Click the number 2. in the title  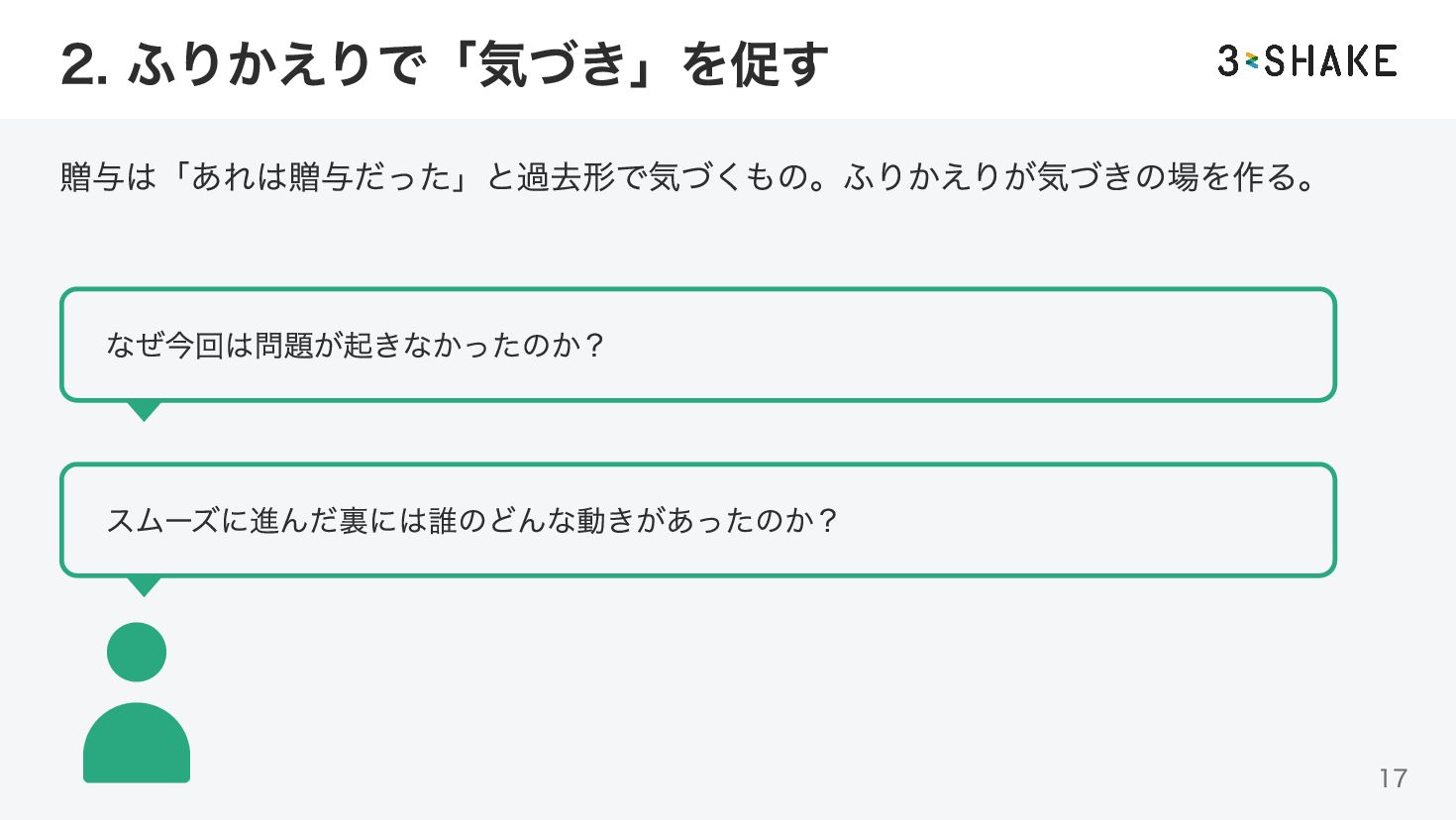85,66
